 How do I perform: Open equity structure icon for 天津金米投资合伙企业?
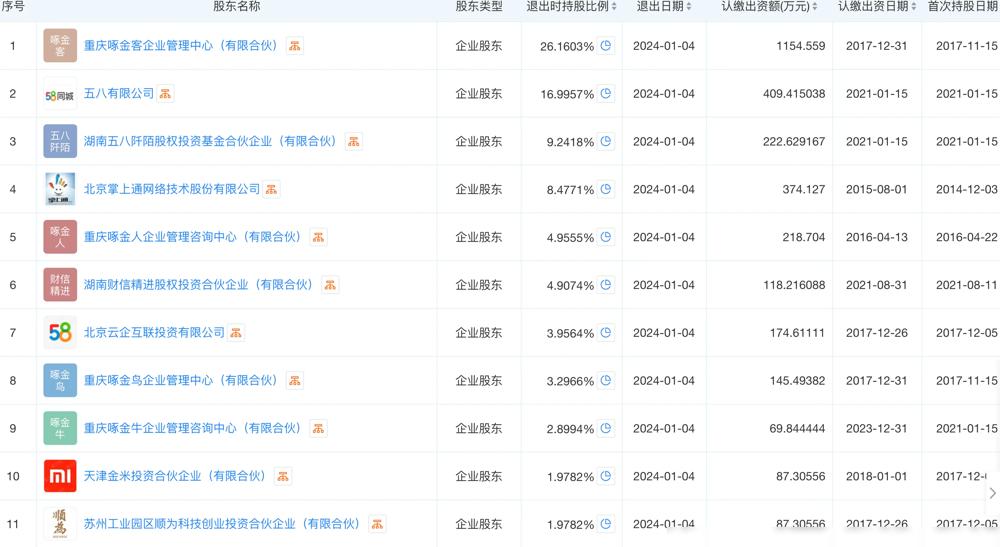[283, 476]
